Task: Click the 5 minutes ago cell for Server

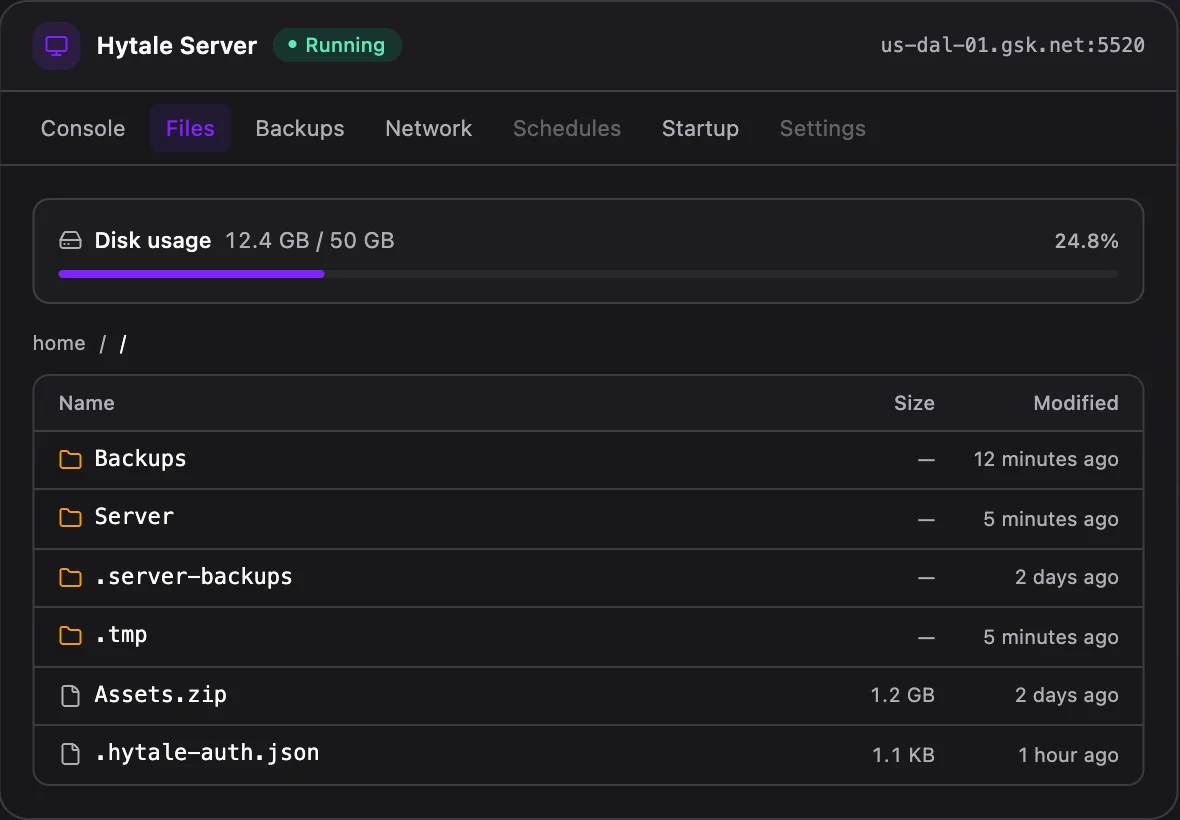Action: tap(1051, 519)
